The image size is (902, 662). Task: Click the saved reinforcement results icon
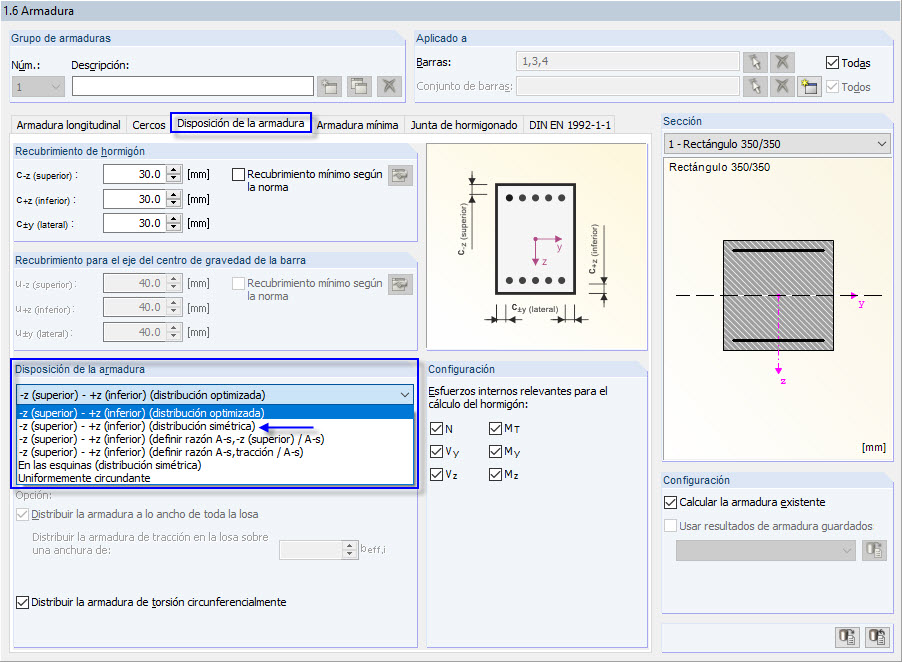pyautogui.click(x=874, y=550)
